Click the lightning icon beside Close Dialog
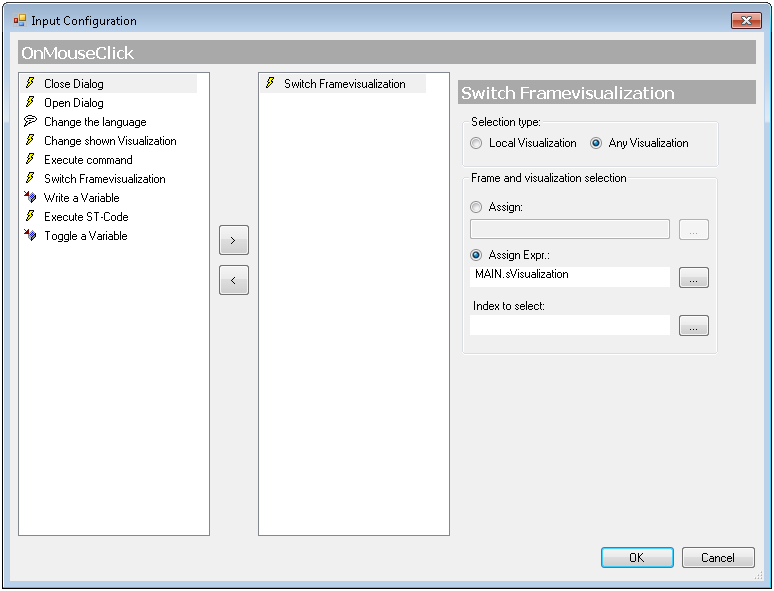This screenshot has height=591, width=774. pos(30,83)
